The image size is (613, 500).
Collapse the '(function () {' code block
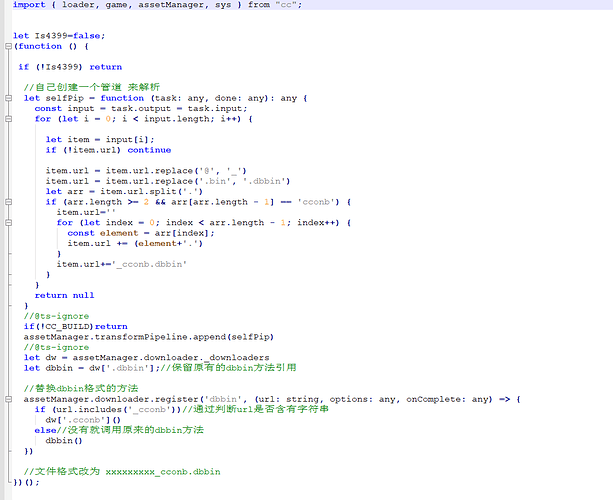pyautogui.click(x=9, y=46)
